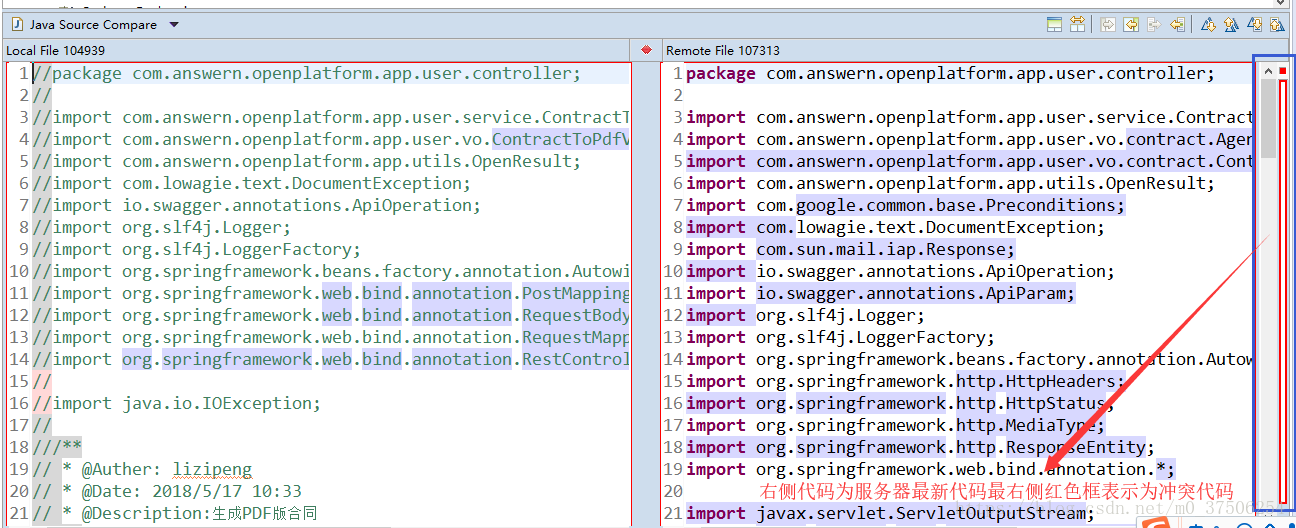Image resolution: width=1296 pixels, height=528 pixels.
Task: Jump to the next change
Action: 1254,25
